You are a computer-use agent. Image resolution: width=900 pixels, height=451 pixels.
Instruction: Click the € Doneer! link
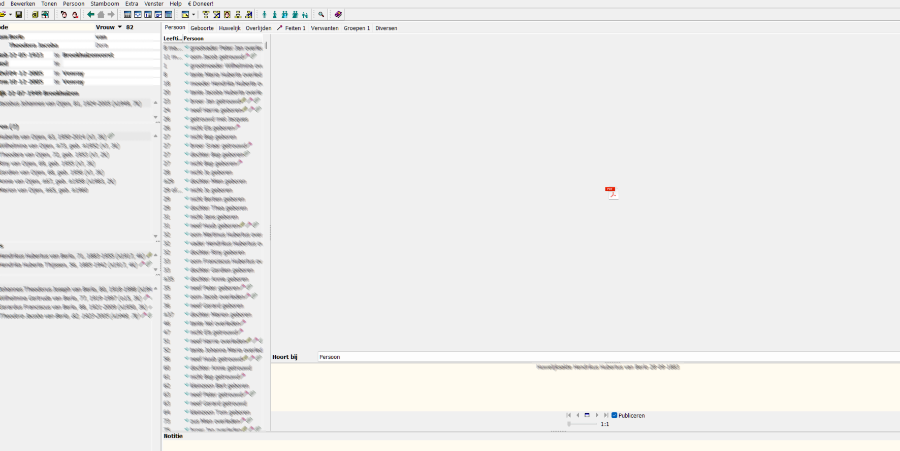[203, 4]
